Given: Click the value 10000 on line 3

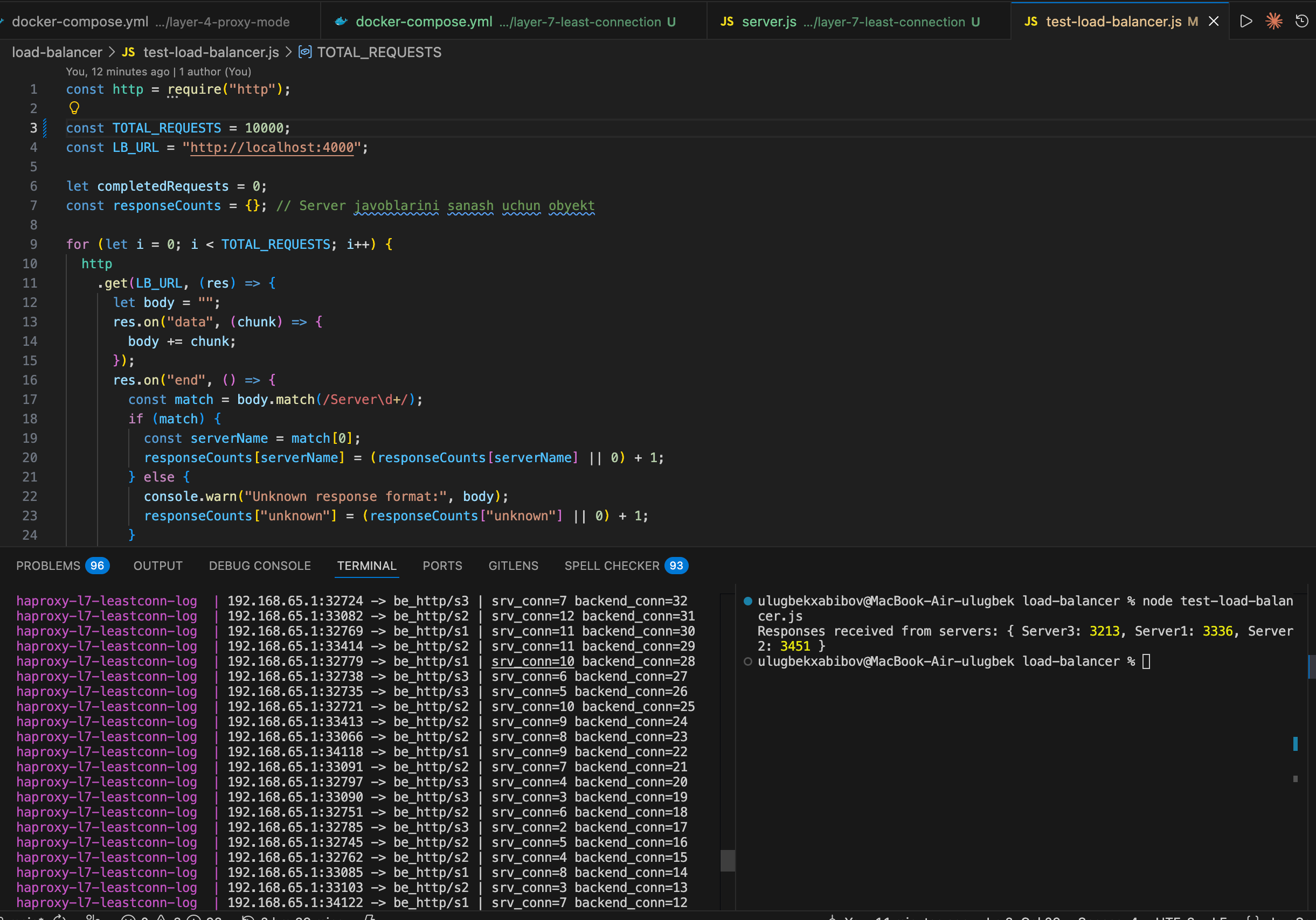Looking at the screenshot, I should click(264, 128).
